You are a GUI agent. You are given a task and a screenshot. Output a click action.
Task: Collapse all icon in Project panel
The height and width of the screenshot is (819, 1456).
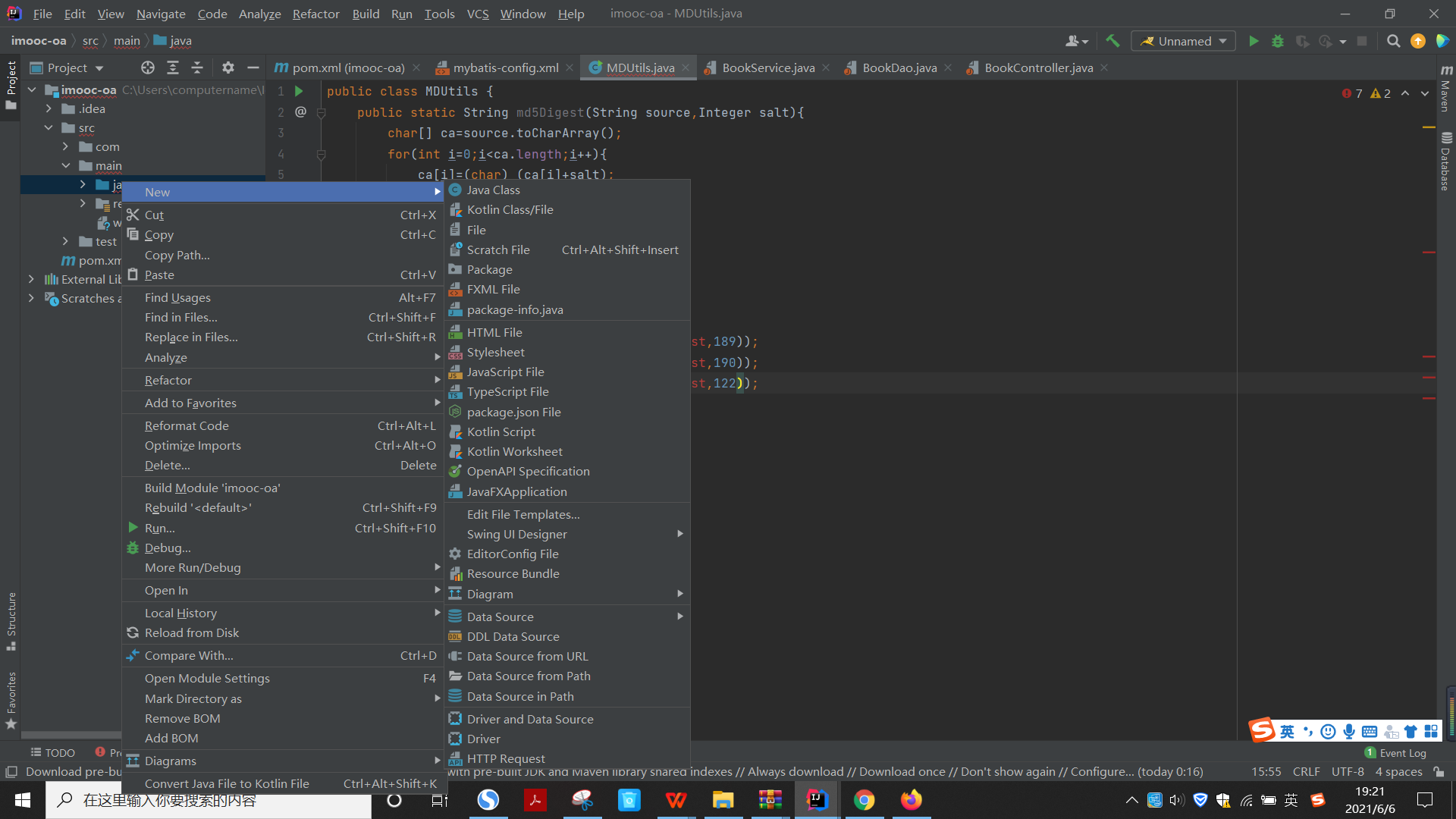[197, 67]
